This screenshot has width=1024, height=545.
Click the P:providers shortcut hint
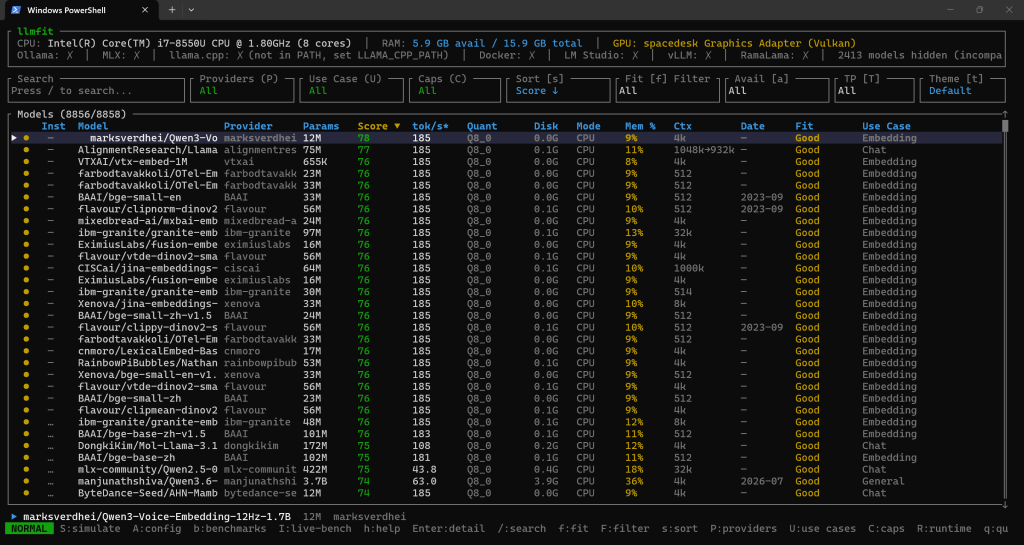point(743,529)
